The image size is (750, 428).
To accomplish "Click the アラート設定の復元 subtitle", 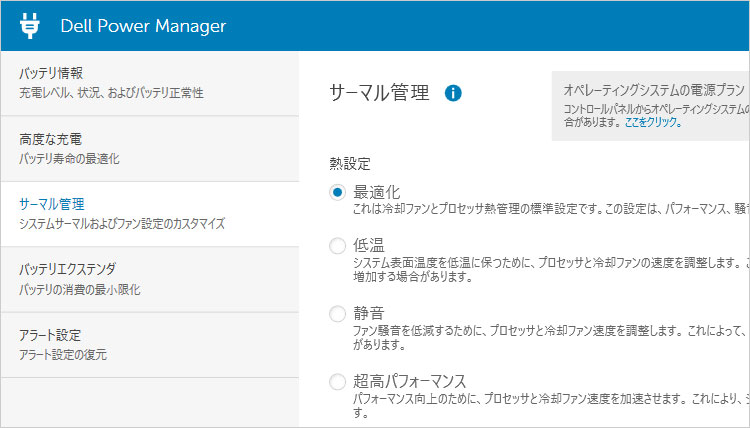I will [x=63, y=354].
